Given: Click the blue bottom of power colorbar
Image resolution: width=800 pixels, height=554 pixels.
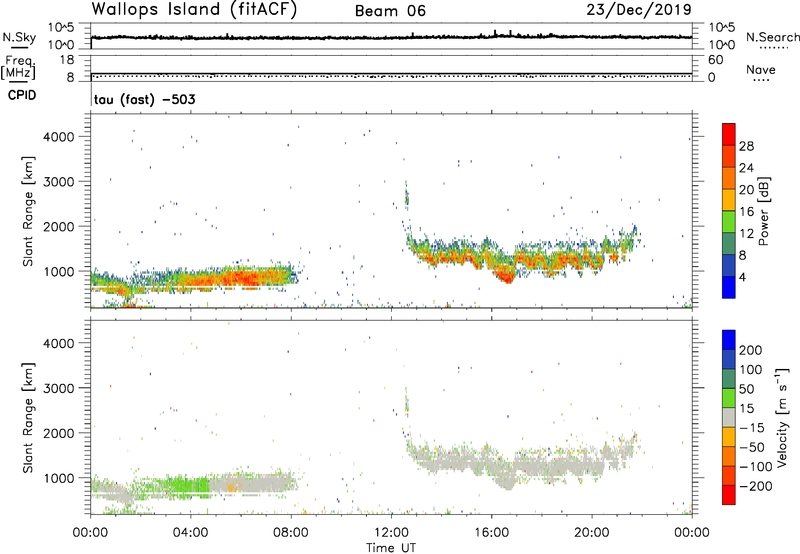Looking at the screenshot, I should (x=729, y=287).
